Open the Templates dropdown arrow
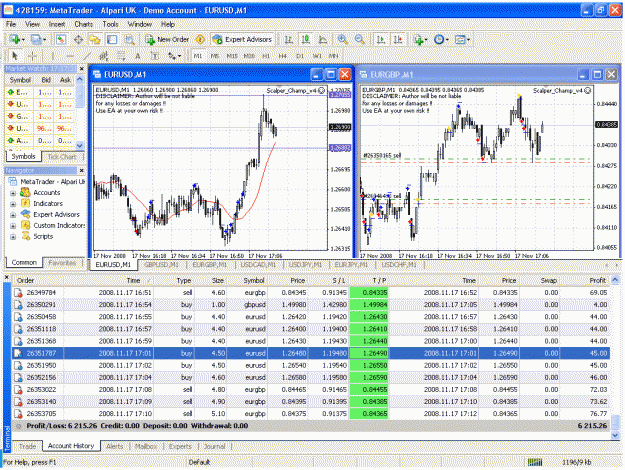 (468, 40)
